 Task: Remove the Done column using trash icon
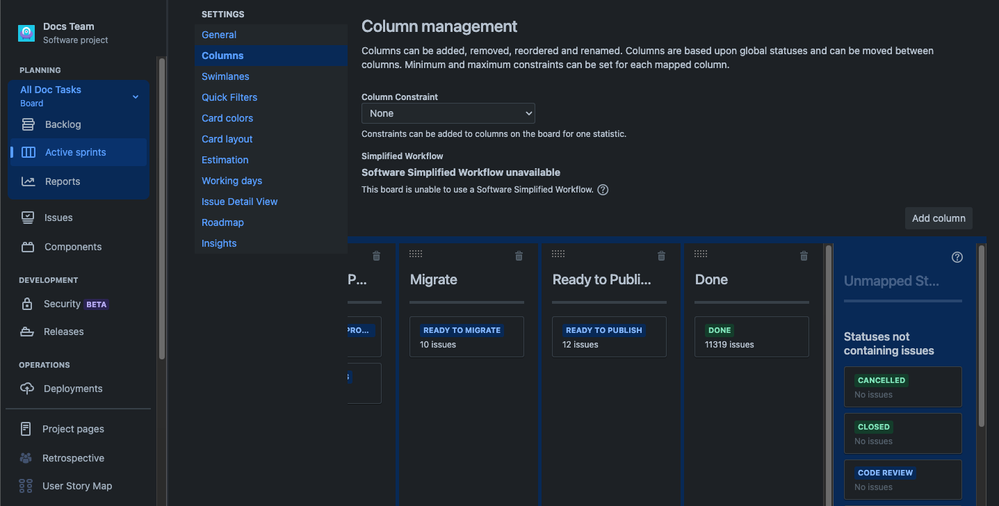pos(804,256)
